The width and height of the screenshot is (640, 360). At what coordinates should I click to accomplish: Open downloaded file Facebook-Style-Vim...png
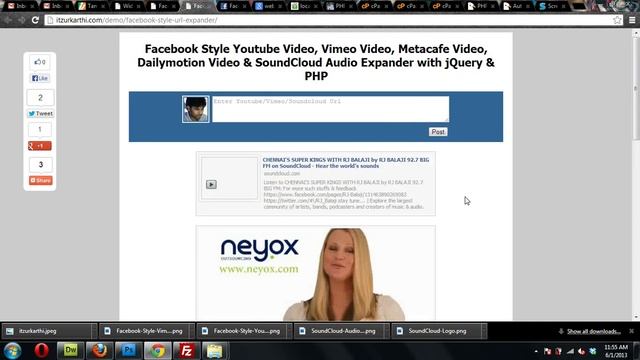coord(144,331)
